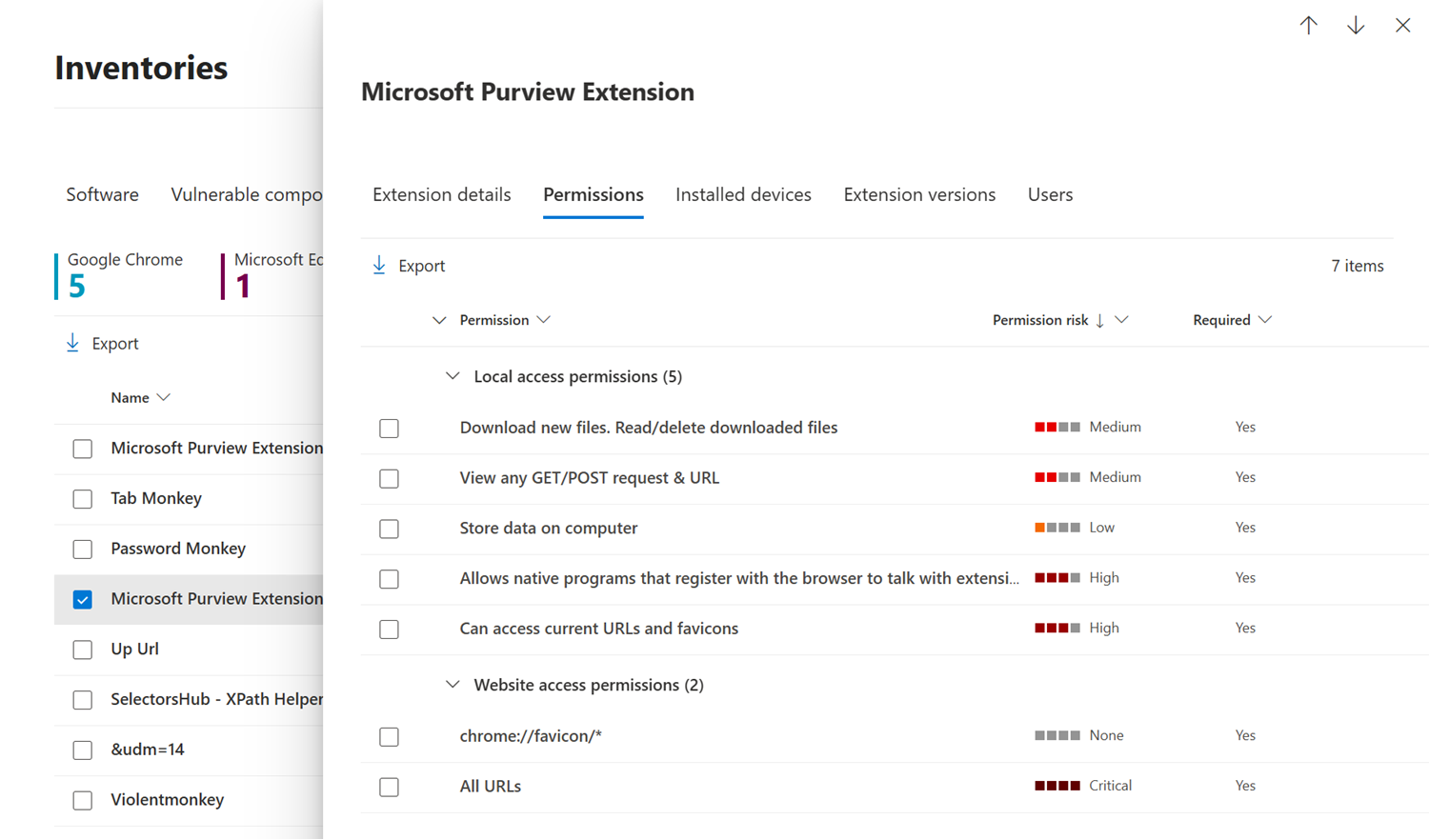Screen dimensions: 1429x840
Task: Select the All URLs permission checkbox
Action: click(389, 787)
